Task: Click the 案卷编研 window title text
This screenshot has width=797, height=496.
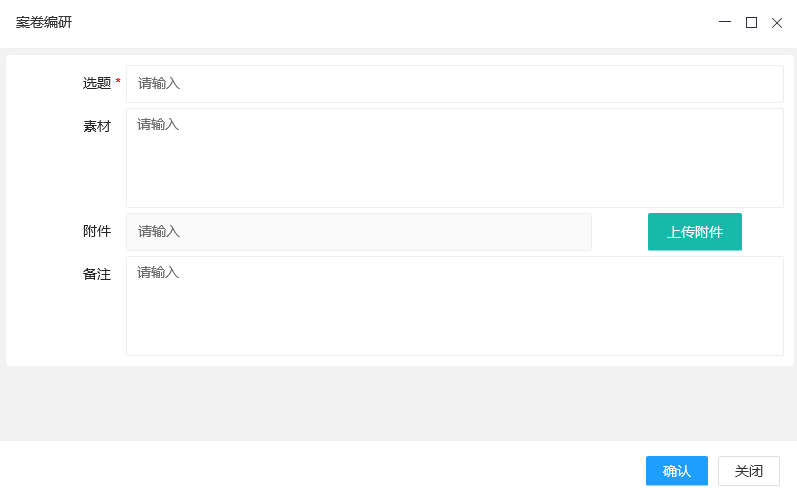Action: [x=44, y=22]
